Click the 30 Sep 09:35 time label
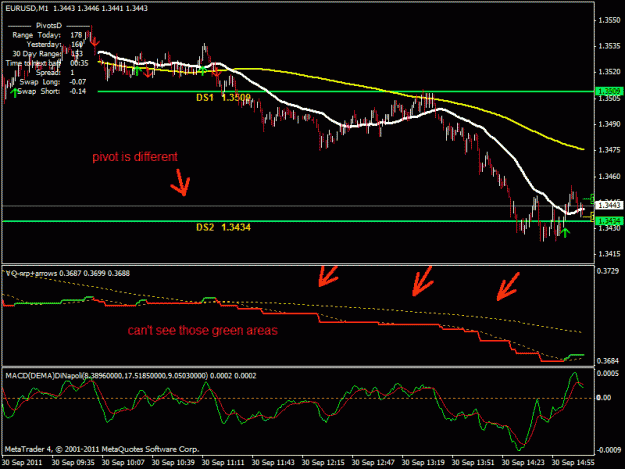Image resolution: width=625 pixels, height=469 pixels. pos(73,463)
